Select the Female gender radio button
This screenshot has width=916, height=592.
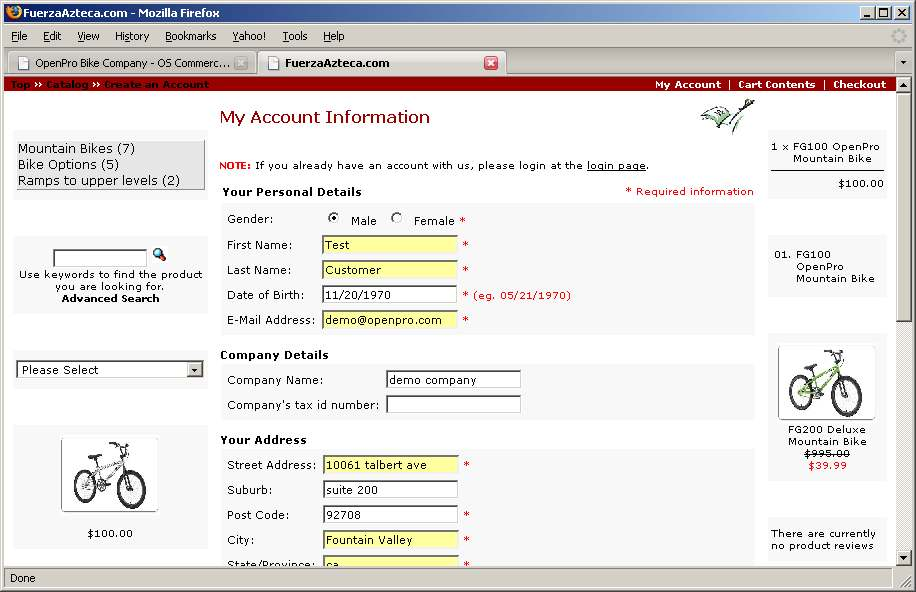pos(397,218)
